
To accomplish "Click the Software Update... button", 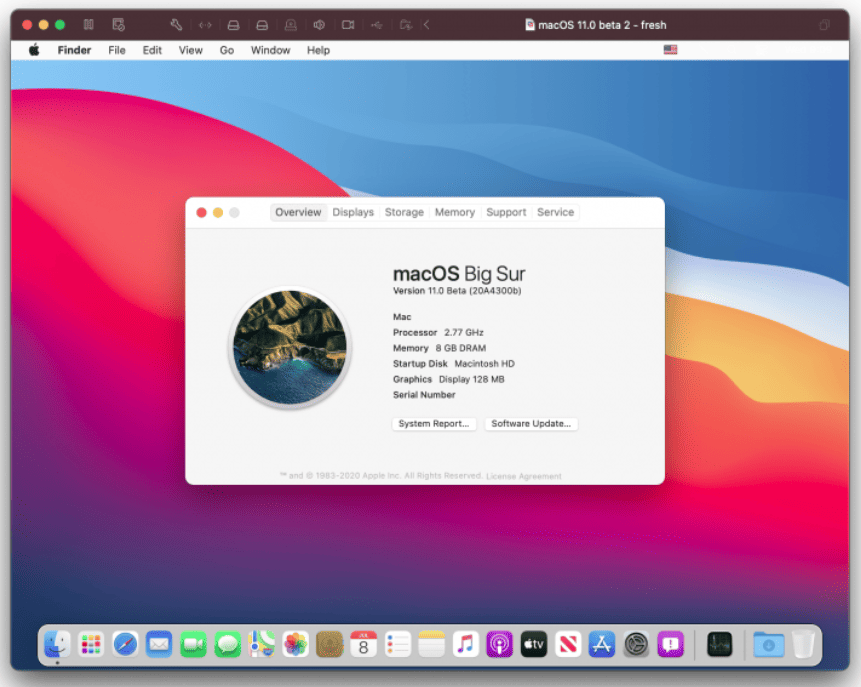I will click(531, 423).
